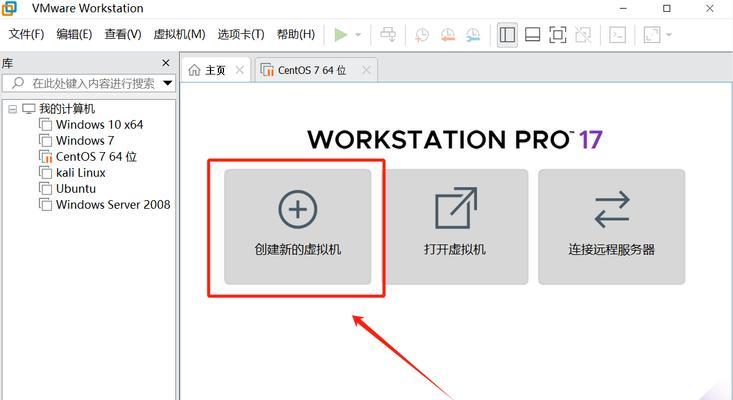Click the home icon on 主页 tab
The height and width of the screenshot is (400, 733).
(x=194, y=70)
